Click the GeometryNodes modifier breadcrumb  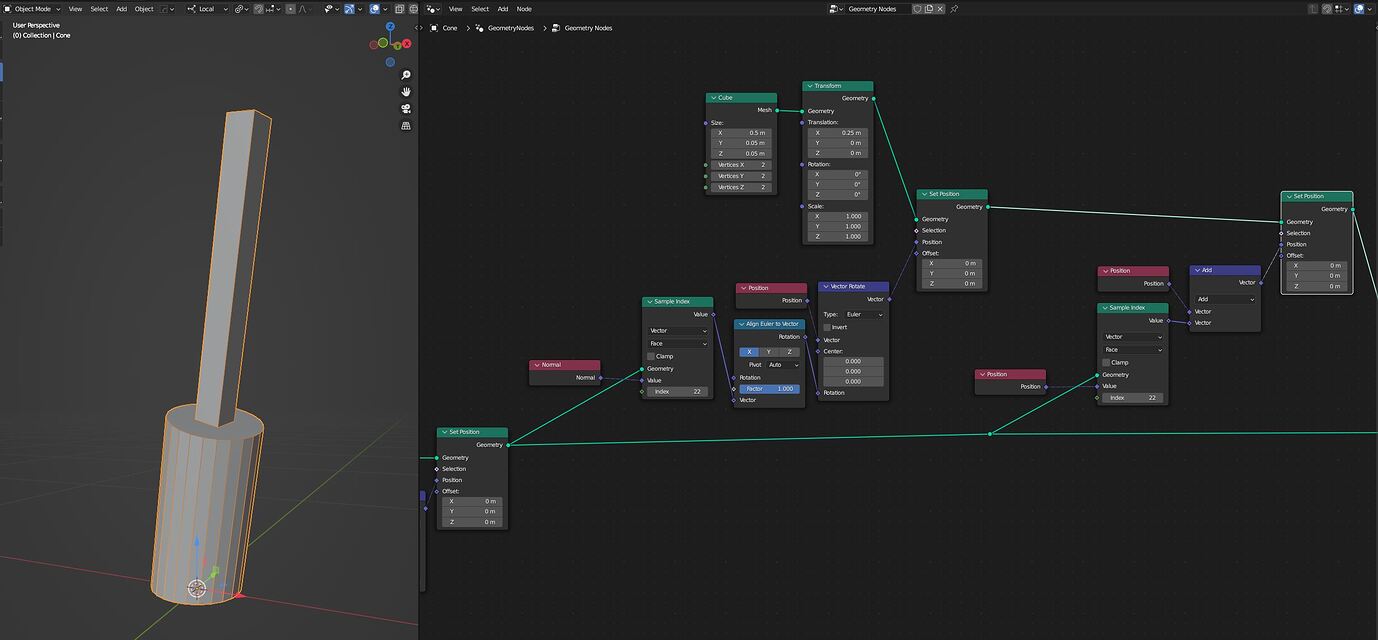tap(504, 28)
